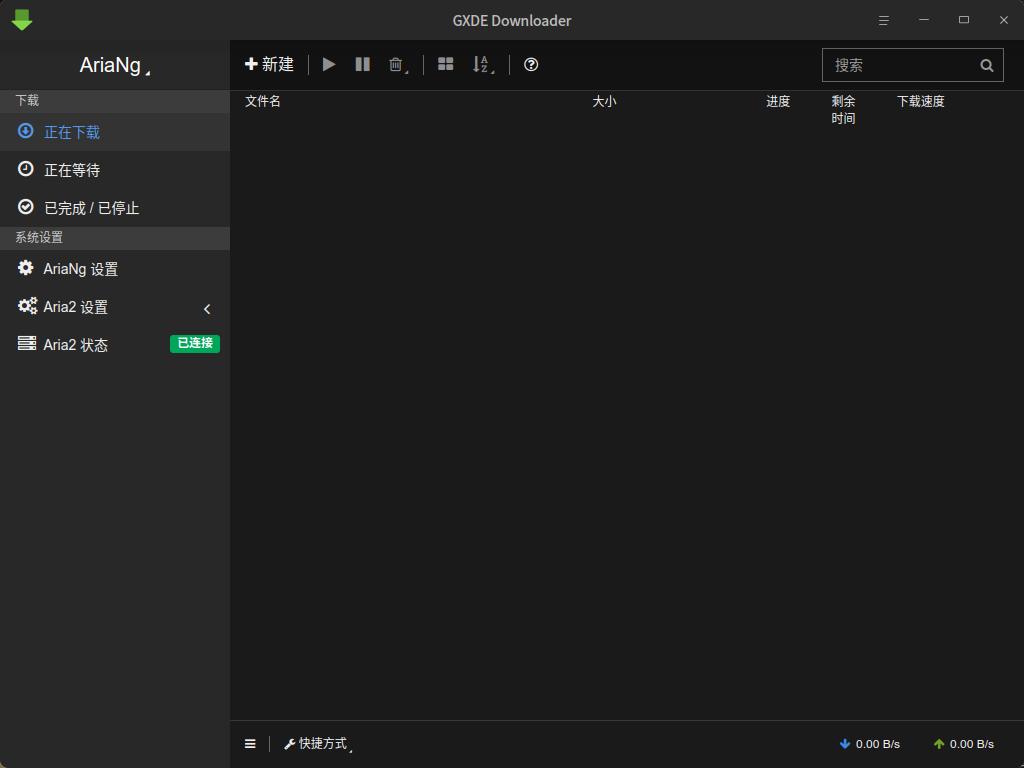Toggle sidebar with bottom hamburger icon

(x=250, y=744)
